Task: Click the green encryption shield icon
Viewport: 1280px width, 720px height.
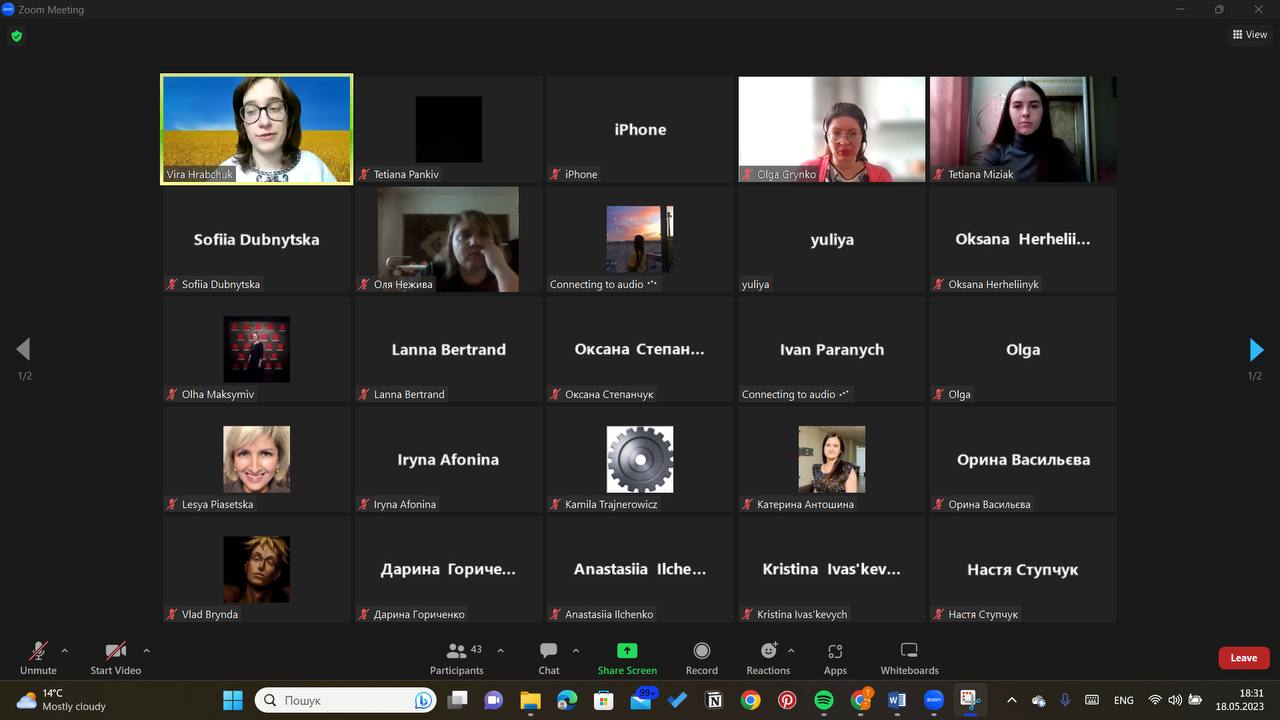Action: point(16,36)
